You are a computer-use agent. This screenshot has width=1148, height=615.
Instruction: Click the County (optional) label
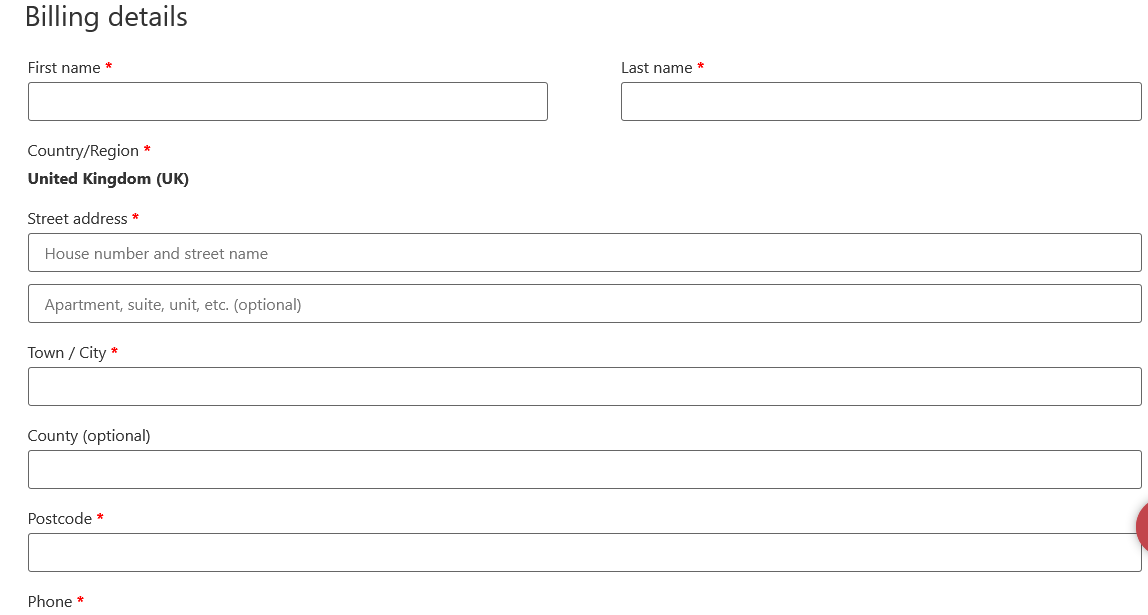coord(89,436)
